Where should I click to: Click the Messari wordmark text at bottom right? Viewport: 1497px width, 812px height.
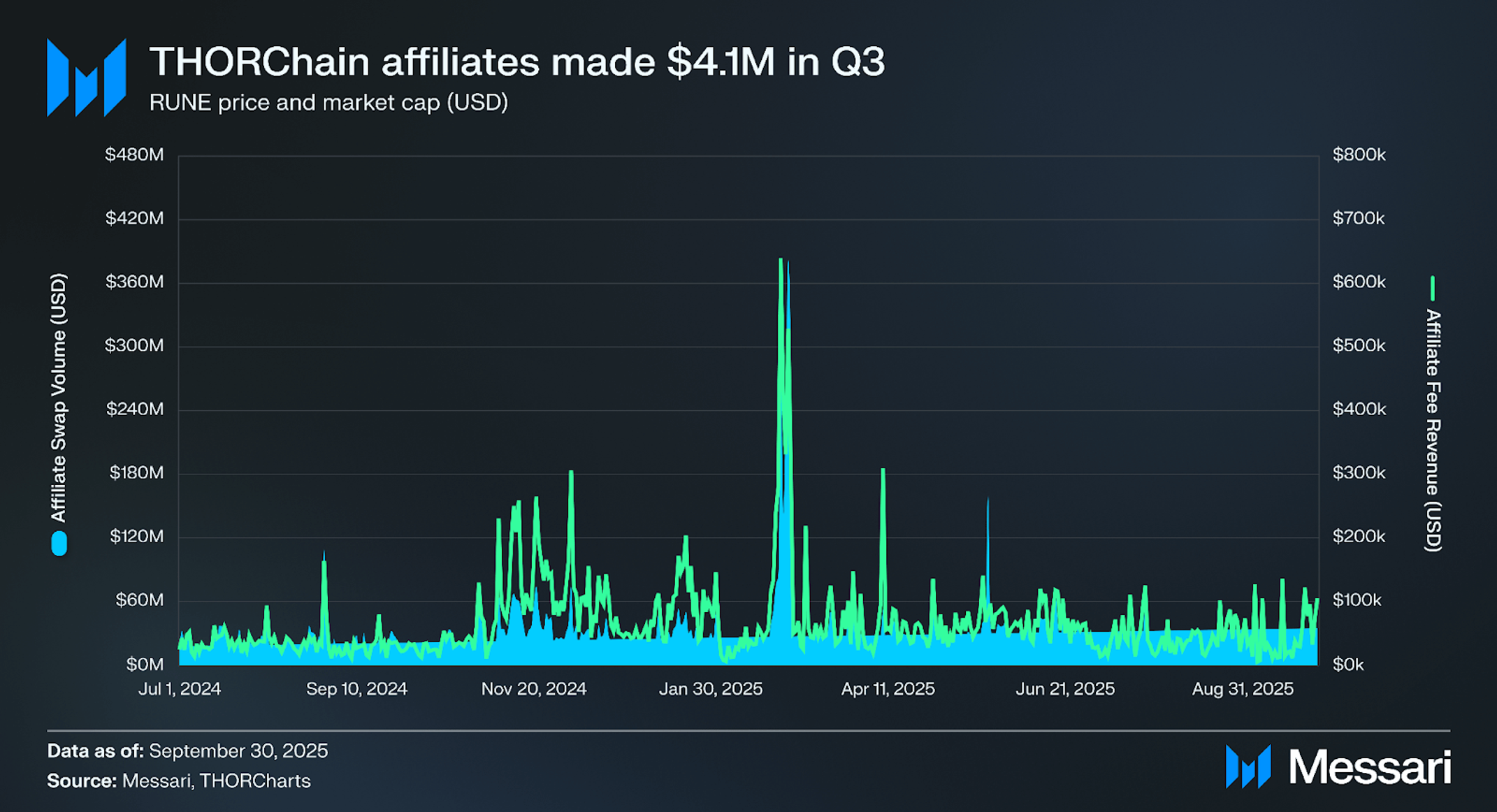tap(1369, 767)
